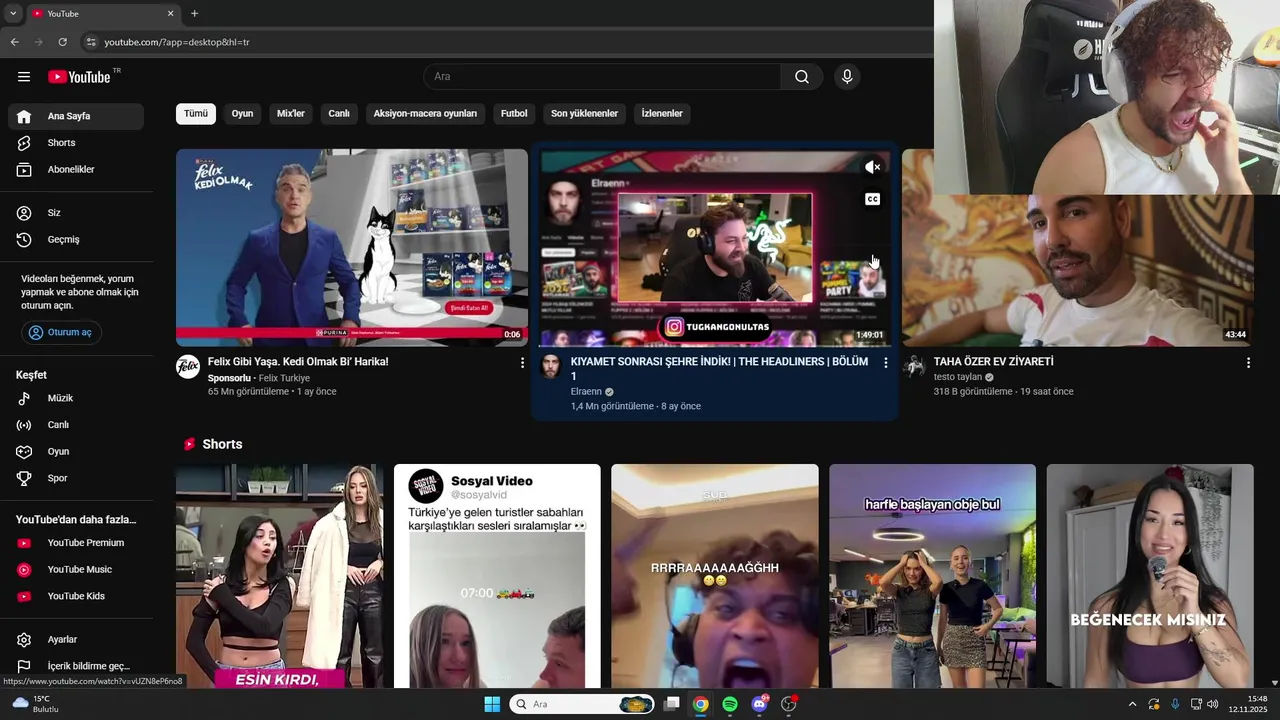Open Spor under Keşfet
Screen dimensions: 1280x720
tap(76, 479)
